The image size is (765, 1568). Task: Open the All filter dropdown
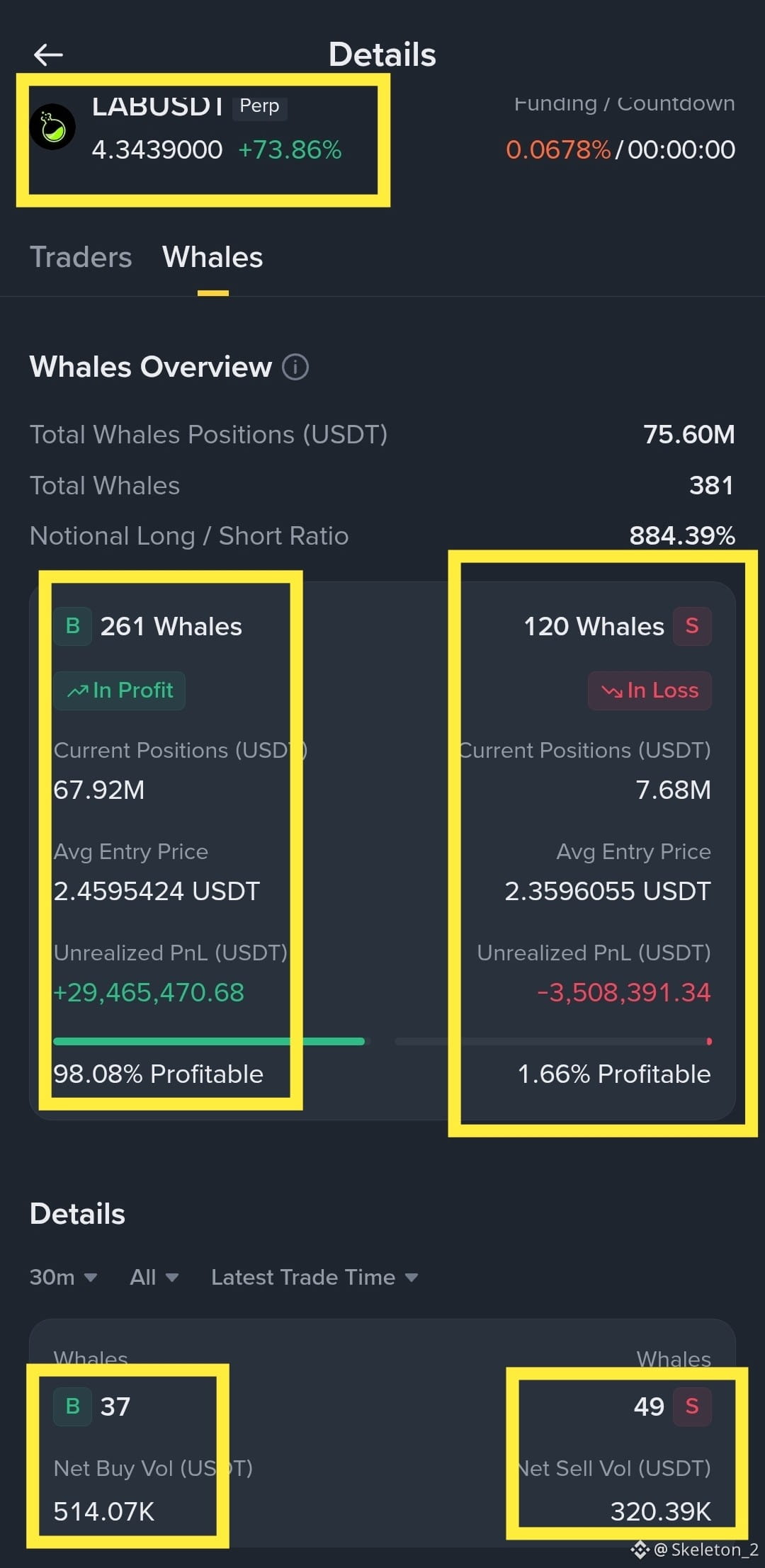click(x=154, y=1277)
